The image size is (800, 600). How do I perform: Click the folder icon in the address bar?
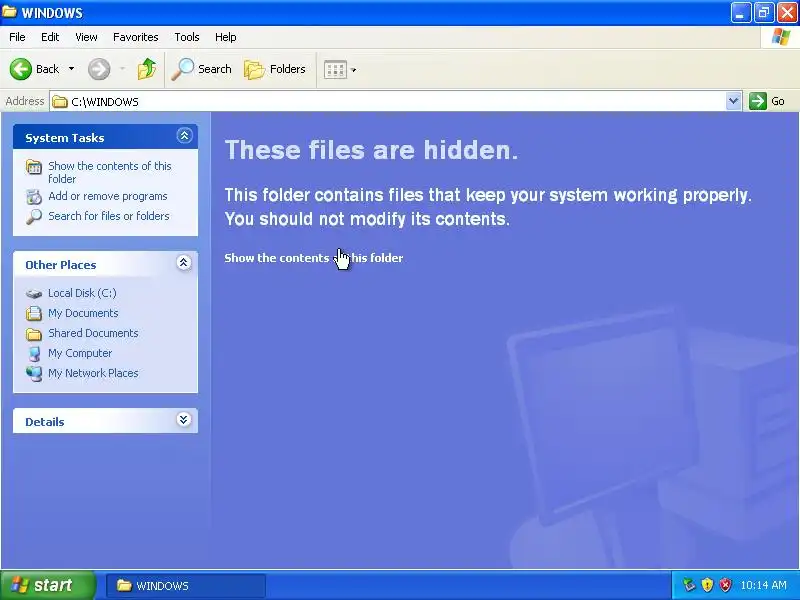point(60,102)
